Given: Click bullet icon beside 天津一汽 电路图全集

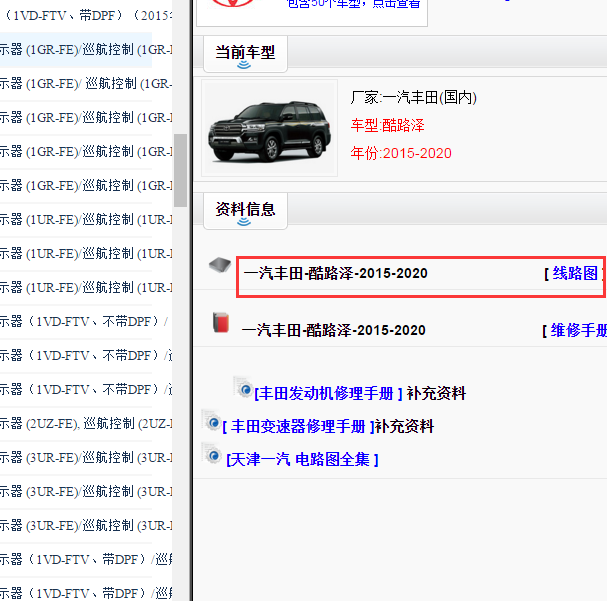Looking at the screenshot, I should coord(211,454).
